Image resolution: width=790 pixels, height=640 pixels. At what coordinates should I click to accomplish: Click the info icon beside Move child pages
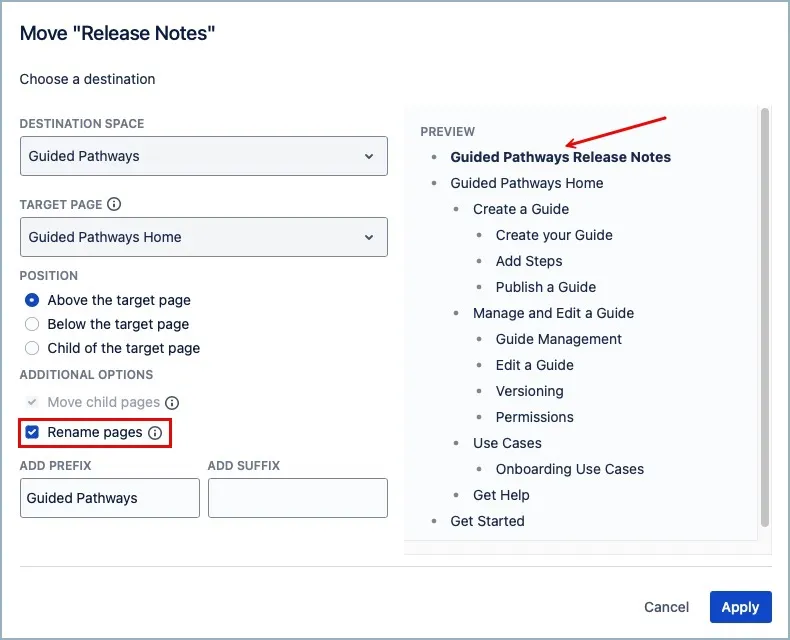[172, 403]
